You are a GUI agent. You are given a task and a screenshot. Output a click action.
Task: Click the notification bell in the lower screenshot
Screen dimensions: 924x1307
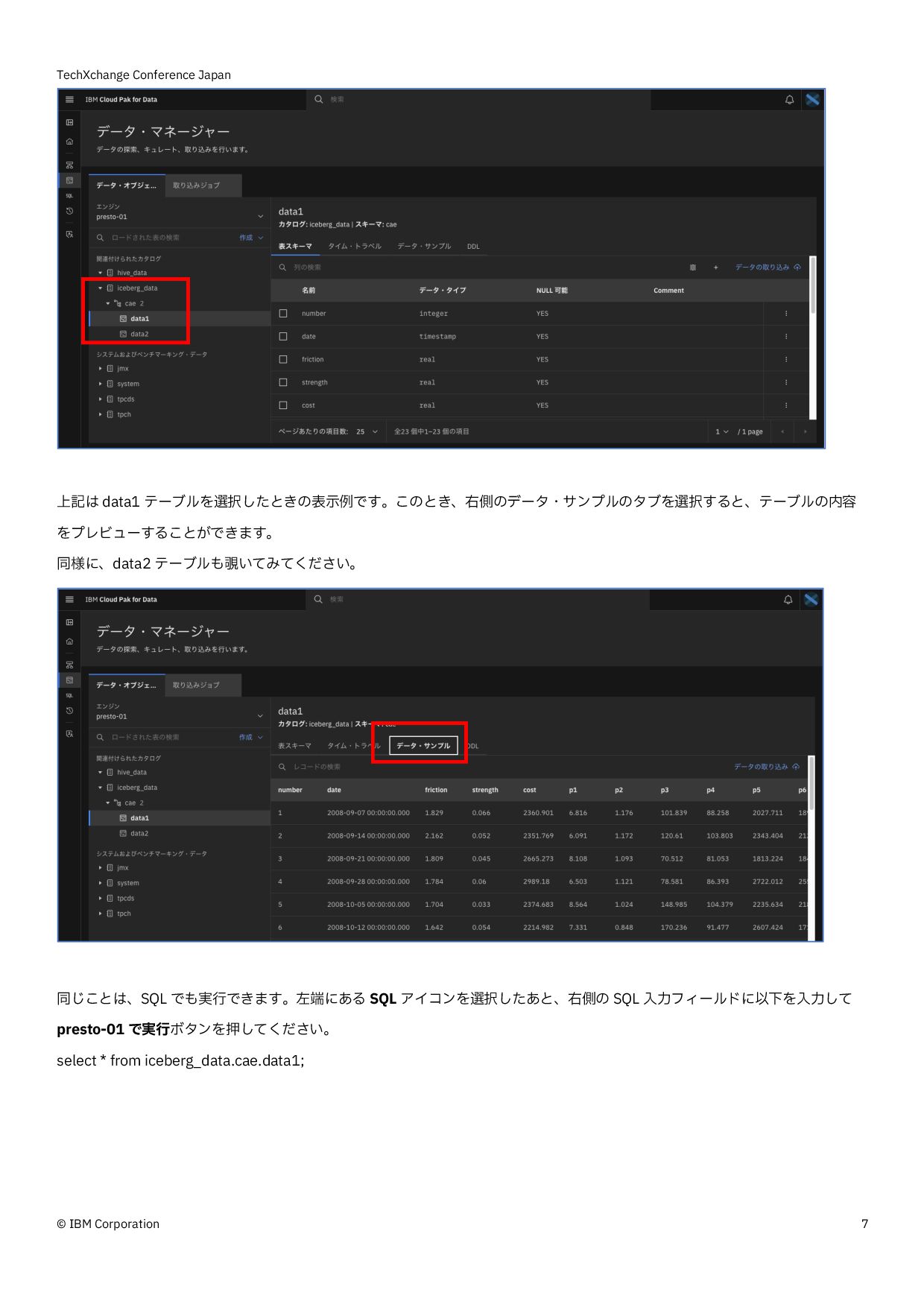(788, 599)
